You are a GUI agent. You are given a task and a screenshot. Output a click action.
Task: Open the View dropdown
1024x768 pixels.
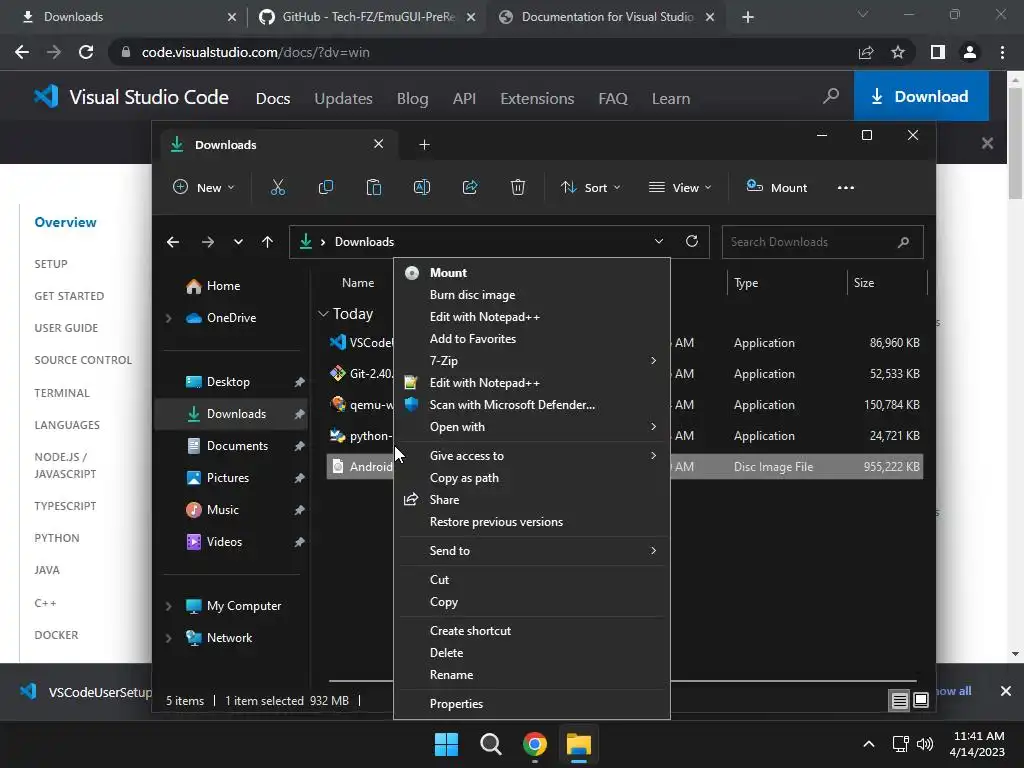point(680,187)
